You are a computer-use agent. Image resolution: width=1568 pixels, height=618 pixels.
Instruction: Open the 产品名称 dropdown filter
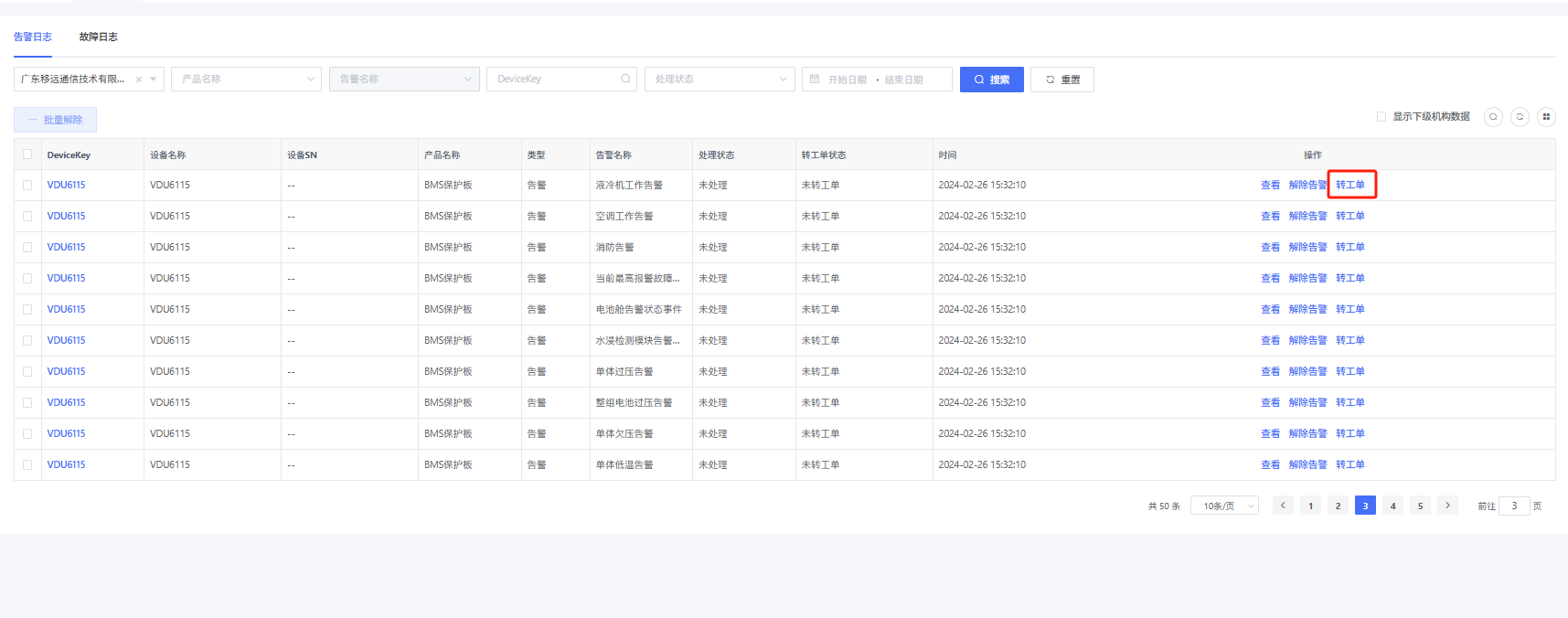click(246, 80)
